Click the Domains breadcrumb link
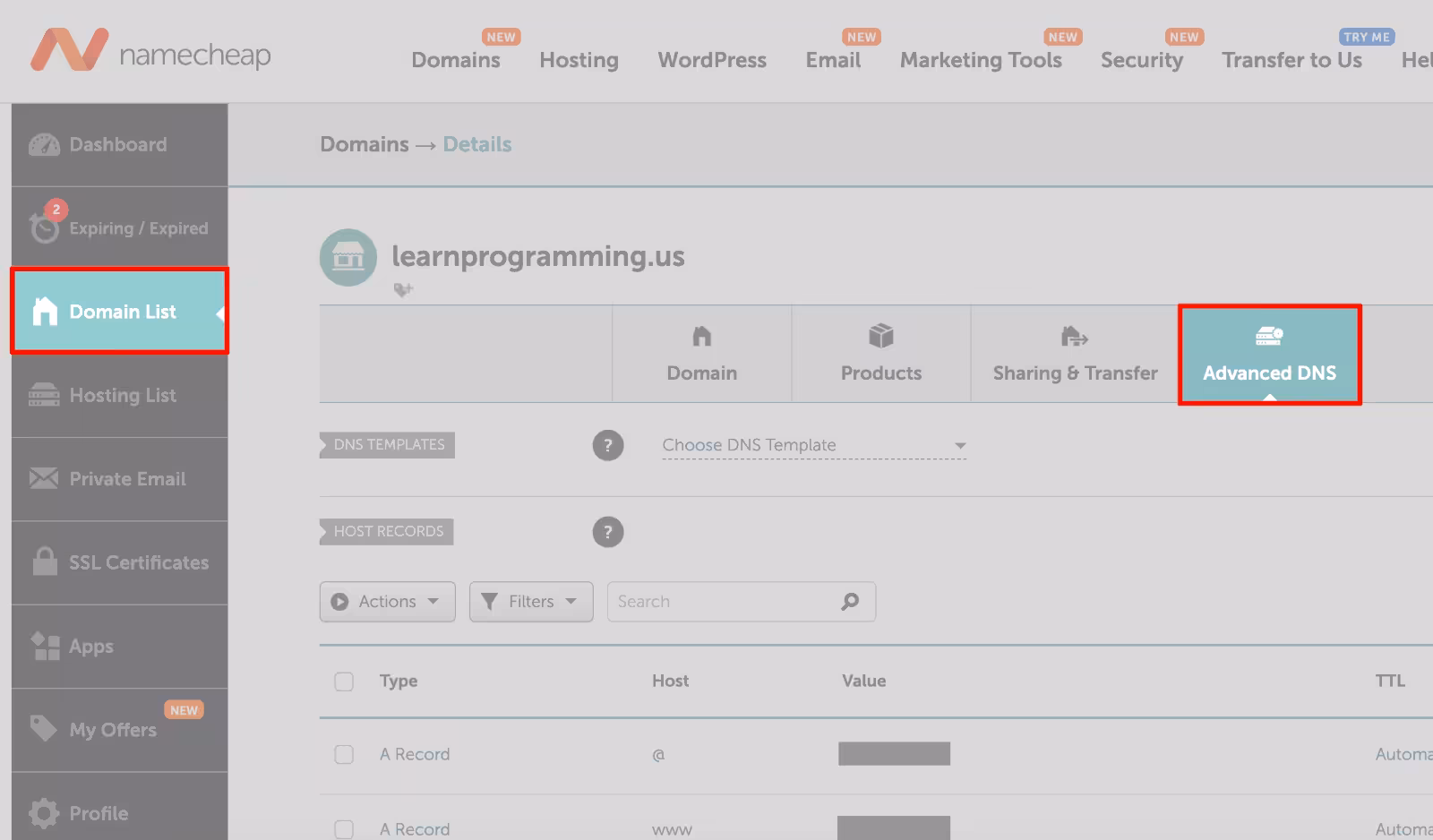The width and height of the screenshot is (1433, 840). [x=364, y=144]
